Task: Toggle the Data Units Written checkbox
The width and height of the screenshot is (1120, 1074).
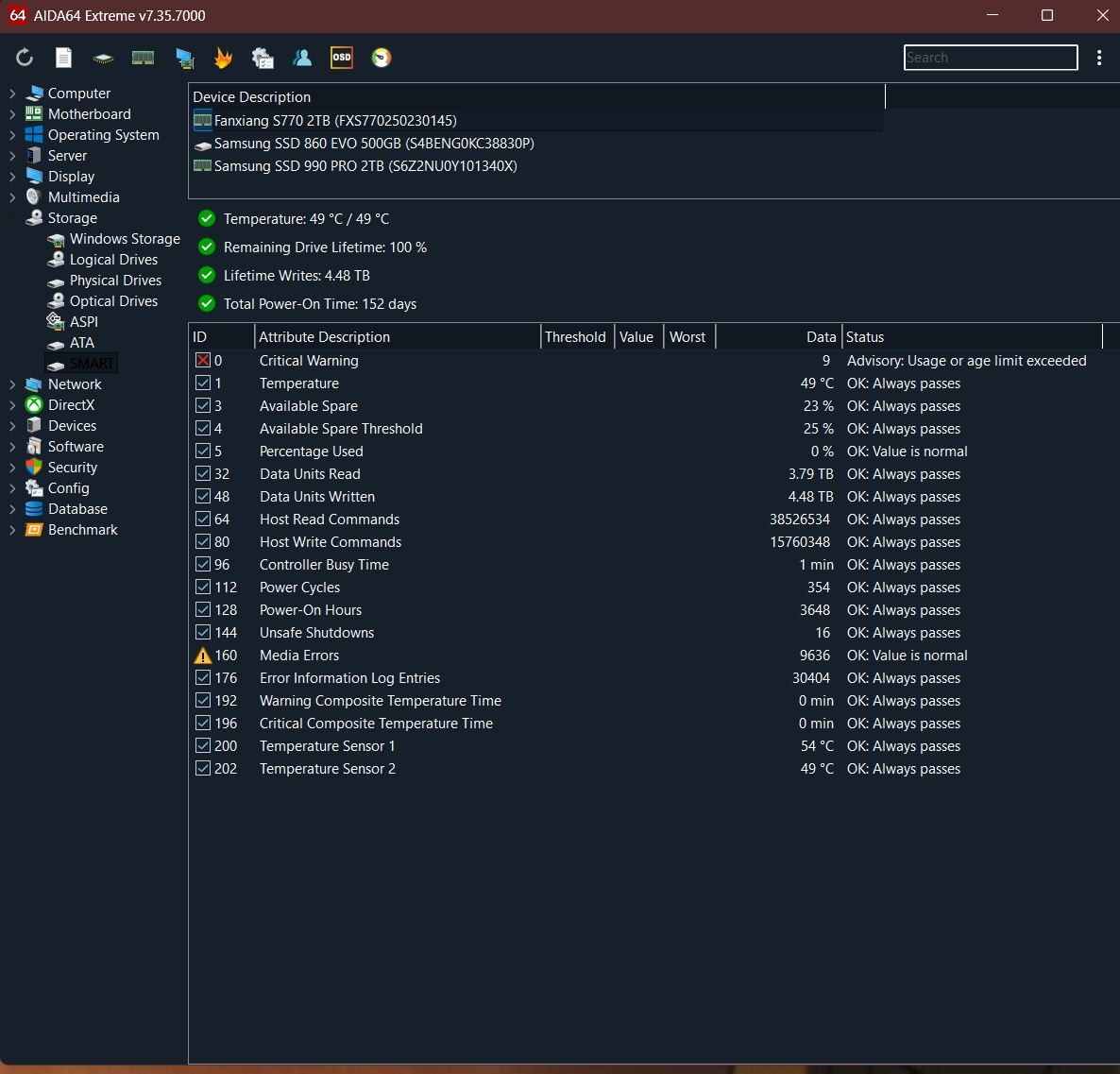Action: (x=203, y=497)
